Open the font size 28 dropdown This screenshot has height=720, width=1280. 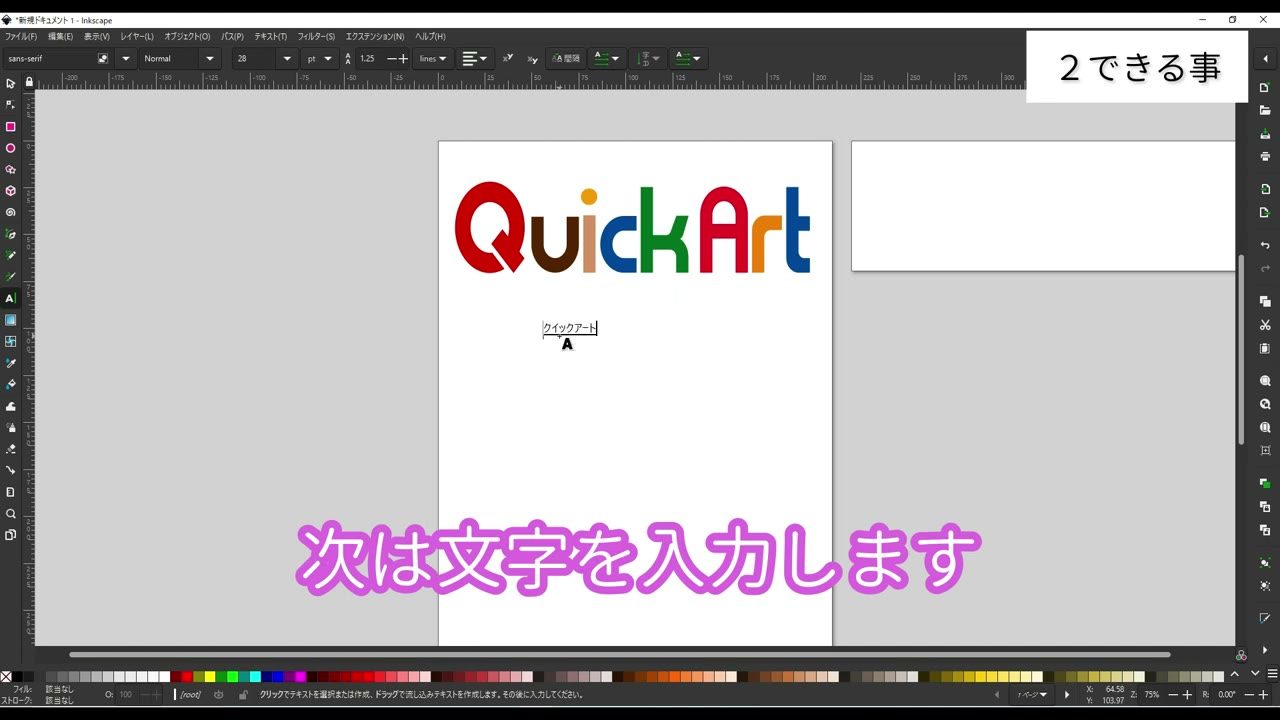[287, 58]
